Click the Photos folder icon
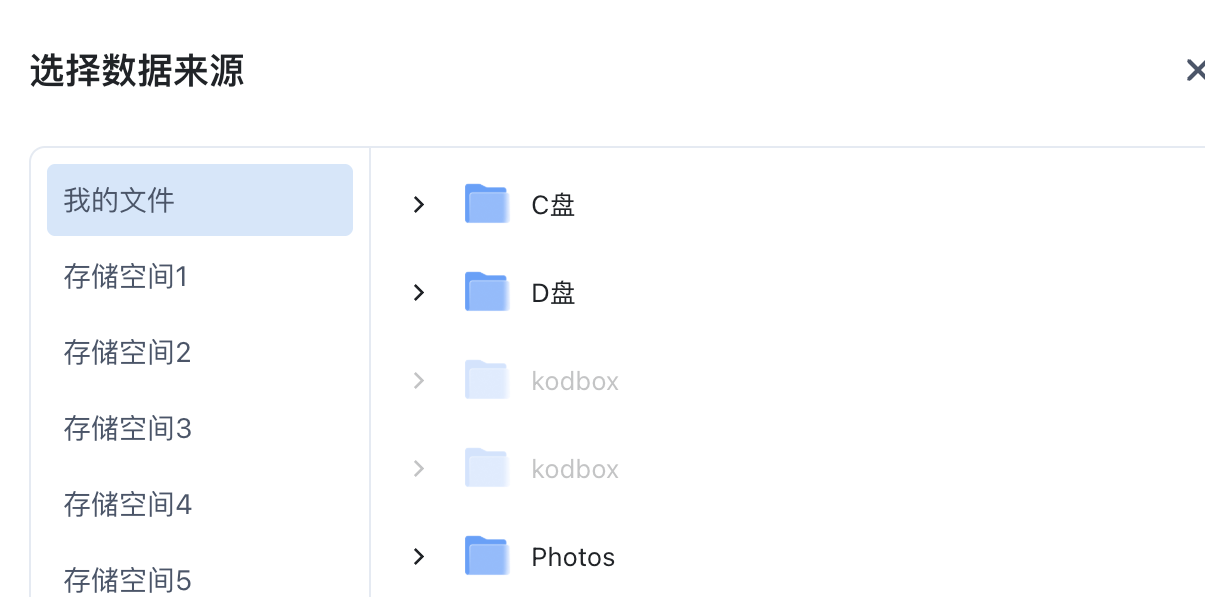The width and height of the screenshot is (1206, 598). pos(487,556)
